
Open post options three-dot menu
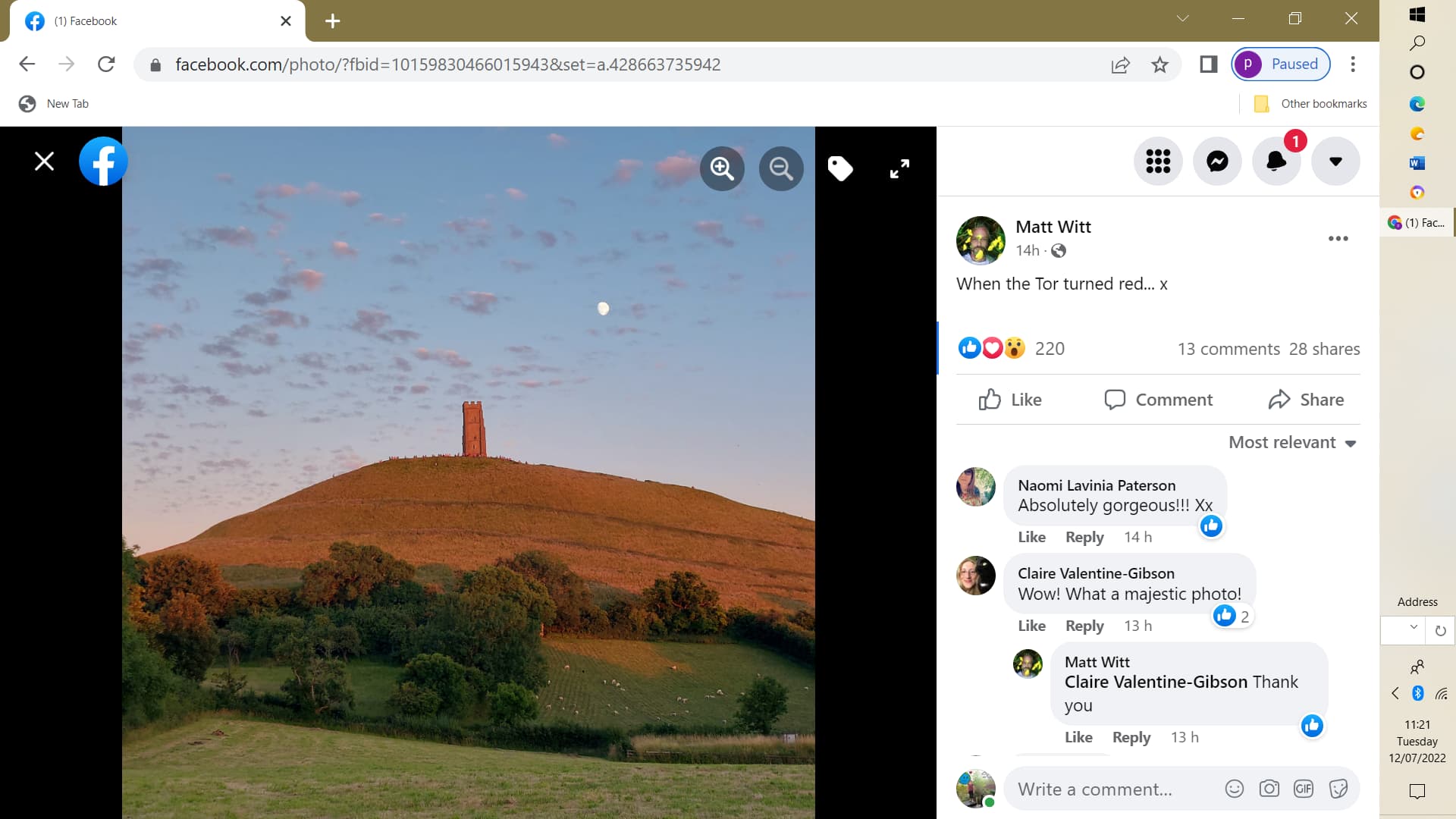click(1338, 238)
